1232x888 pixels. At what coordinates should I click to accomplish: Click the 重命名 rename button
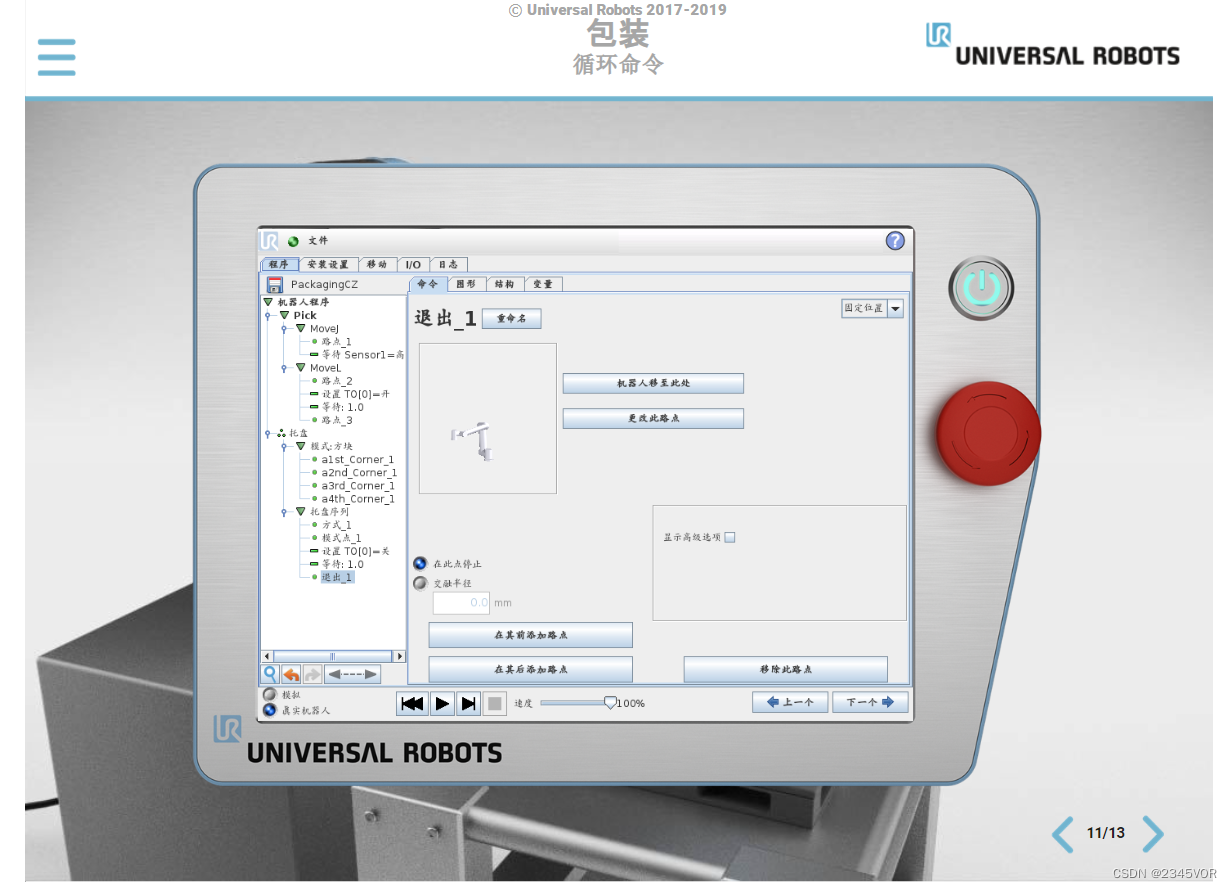coord(511,319)
